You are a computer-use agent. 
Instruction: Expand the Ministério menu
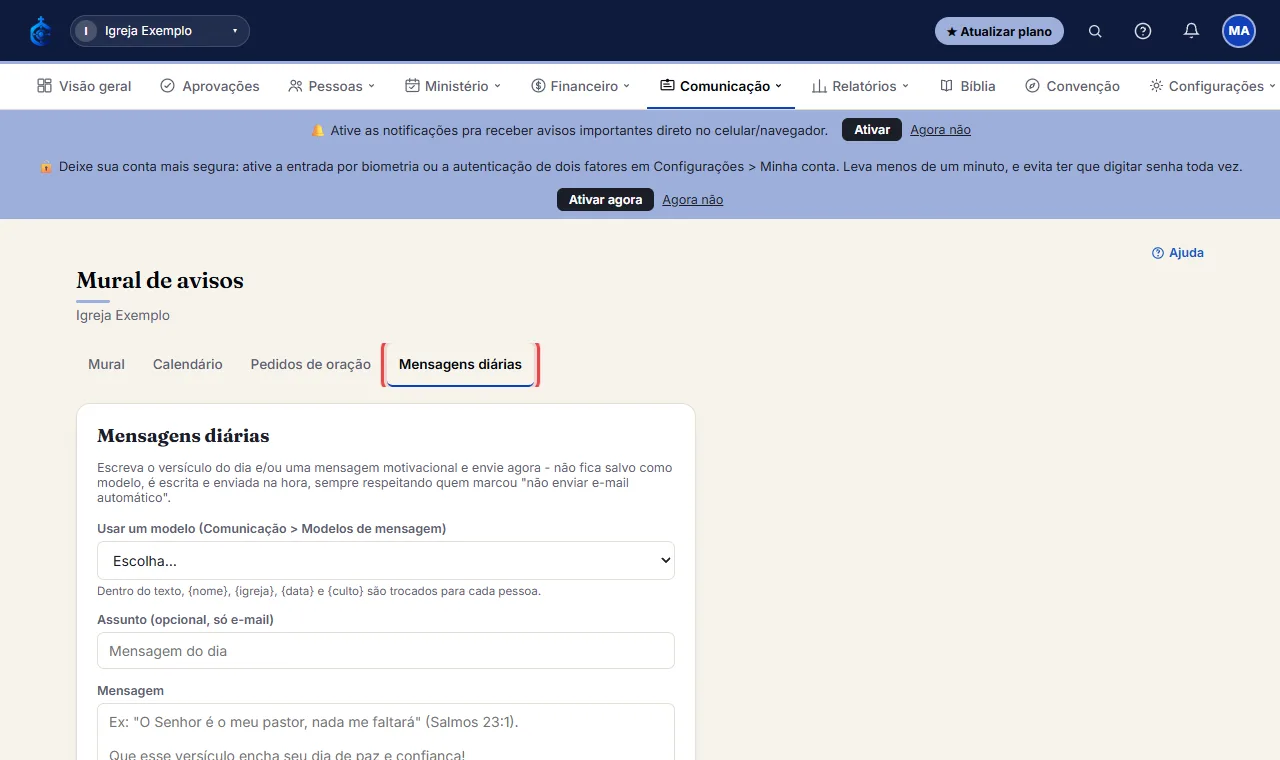(x=453, y=86)
